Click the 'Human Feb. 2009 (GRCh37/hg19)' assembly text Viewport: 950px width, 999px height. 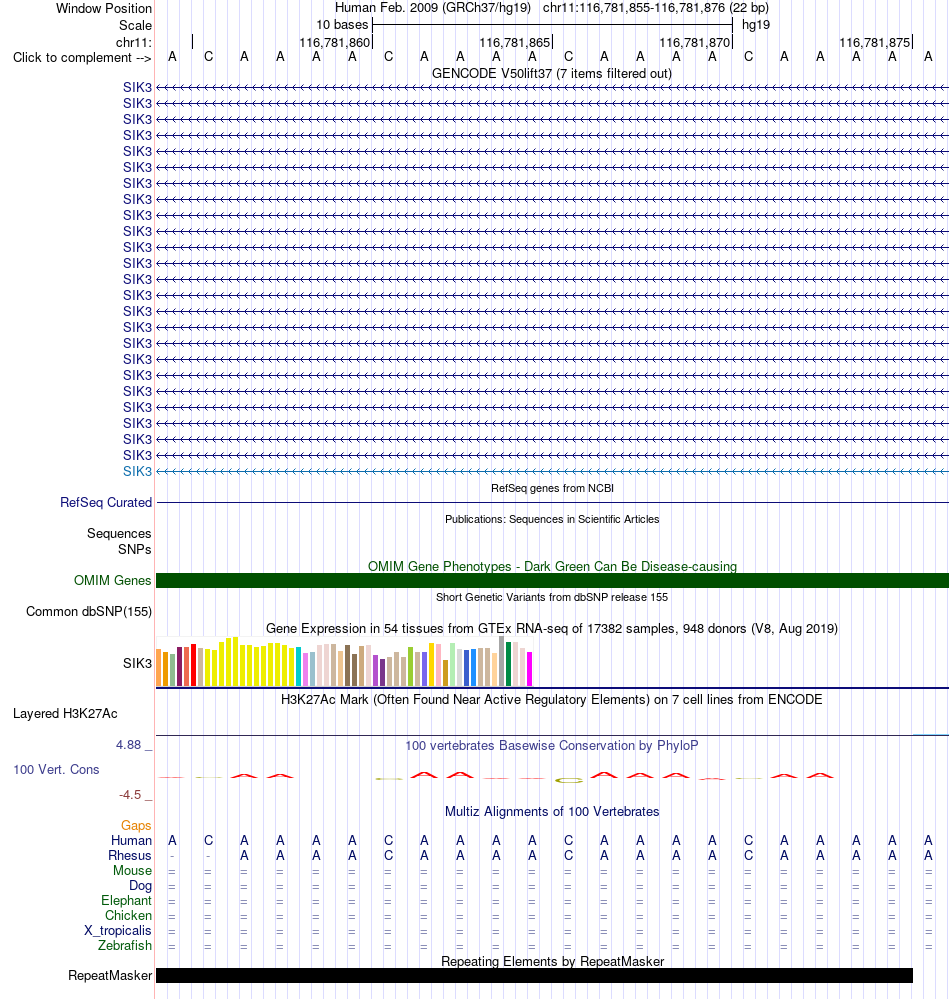[x=433, y=8]
